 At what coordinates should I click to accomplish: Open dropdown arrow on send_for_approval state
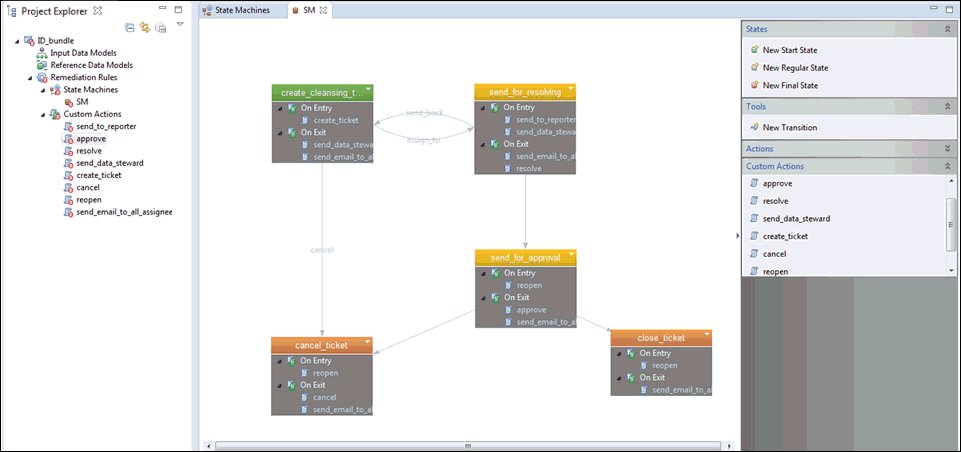(571, 254)
